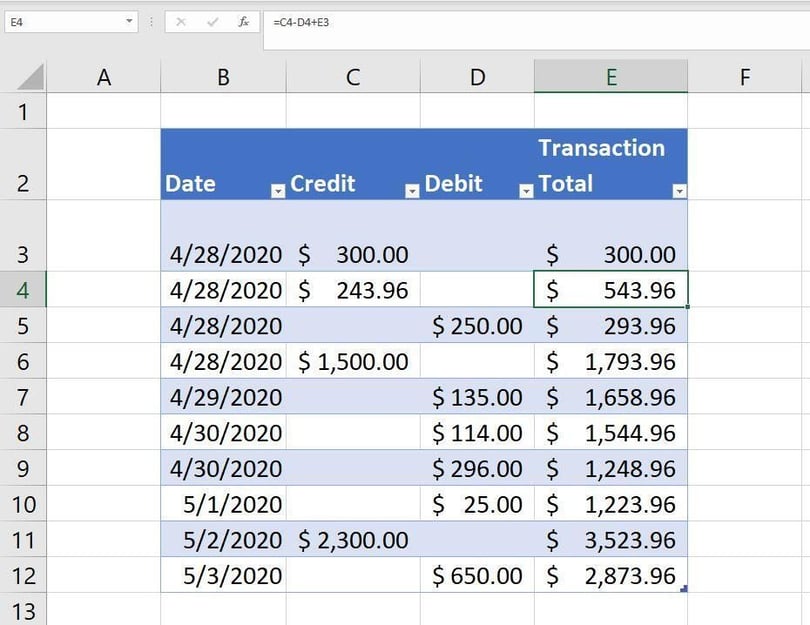Open the Date column filter dropdown
Viewport: 810px width, 625px height.
[x=277, y=191]
